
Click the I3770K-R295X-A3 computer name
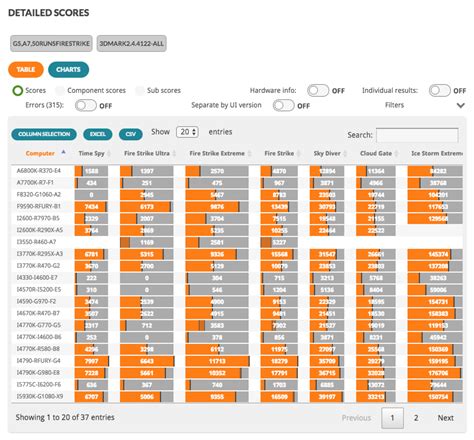(x=40, y=254)
